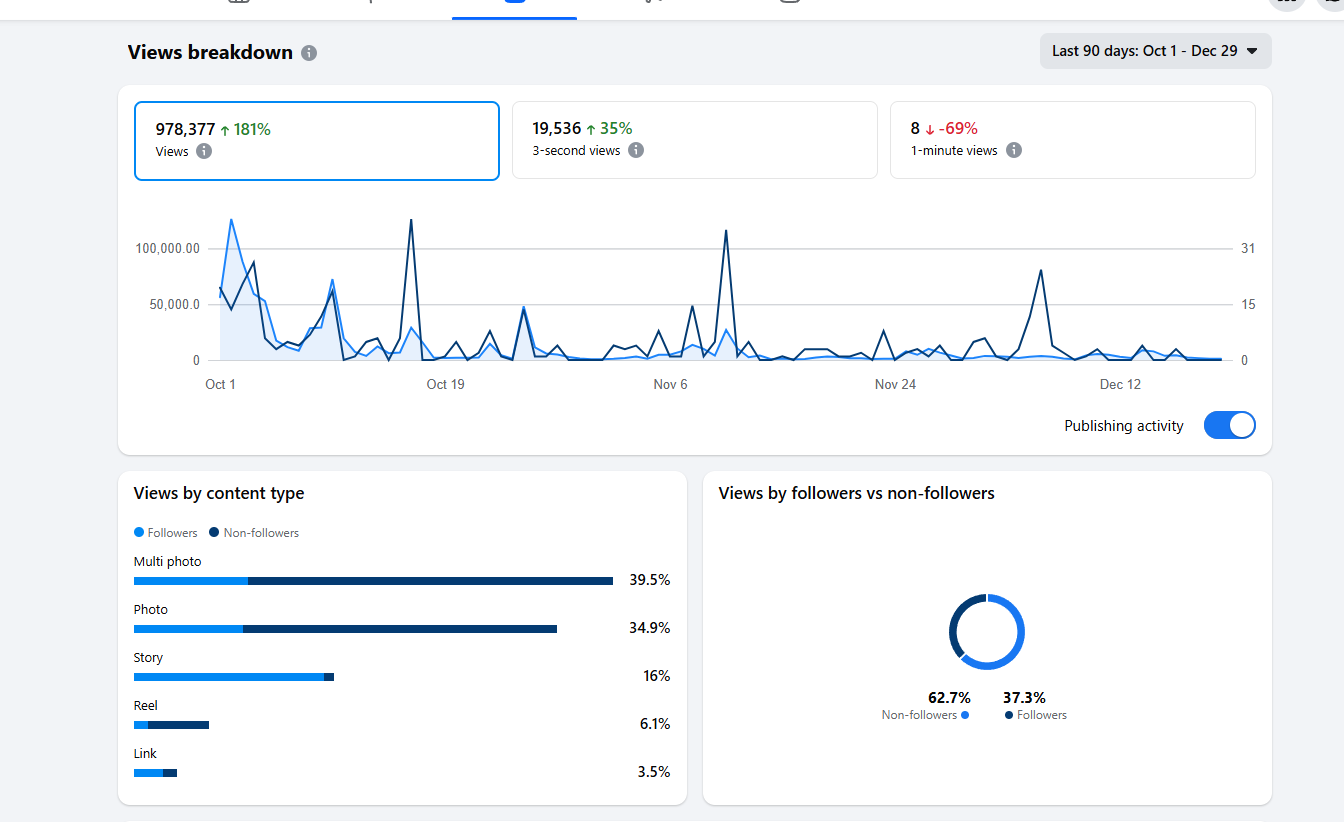Click the Followers legend dot under content type

click(x=139, y=533)
